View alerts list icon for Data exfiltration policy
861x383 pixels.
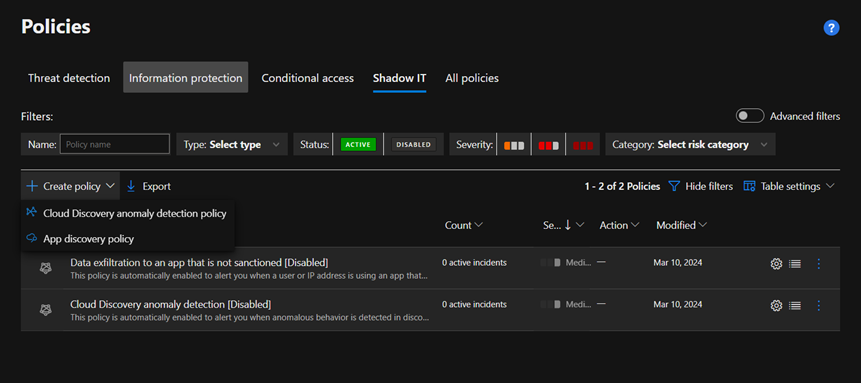tap(794, 264)
